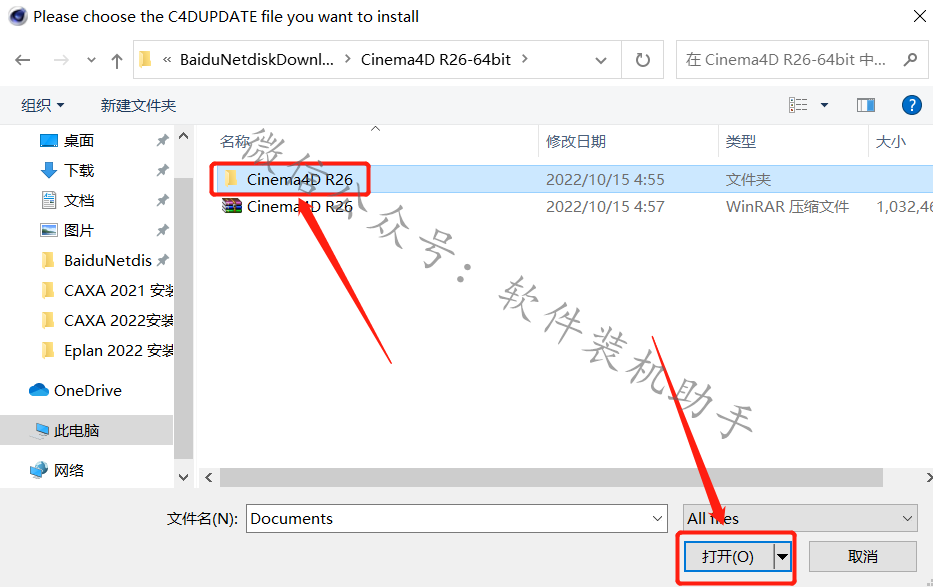933x587 pixels.
Task: Click the magnifier search icon
Action: pyautogui.click(x=910, y=59)
